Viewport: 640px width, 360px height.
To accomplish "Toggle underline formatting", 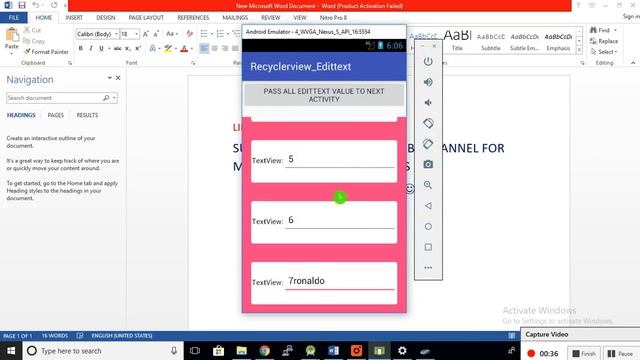I will tap(101, 49).
